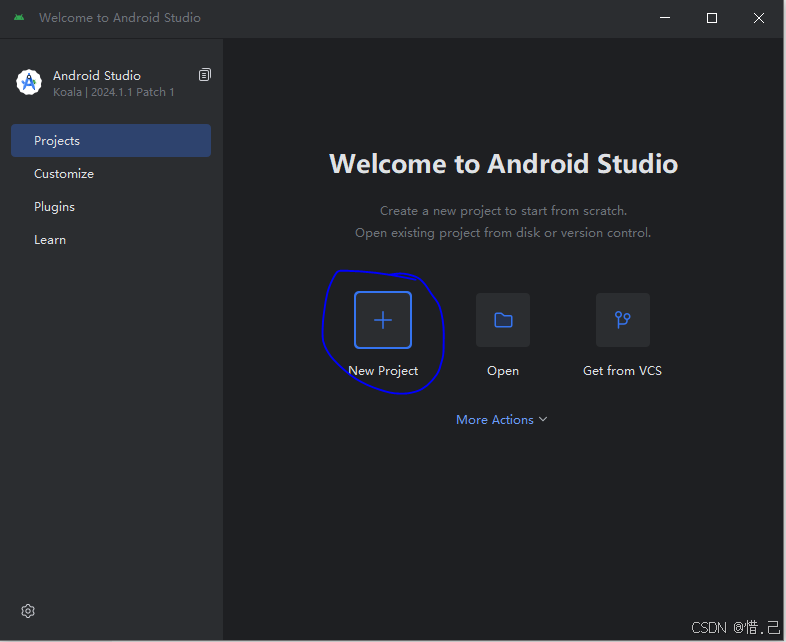Select the Projects tab
The width and height of the screenshot is (786, 642).
[x=111, y=140]
